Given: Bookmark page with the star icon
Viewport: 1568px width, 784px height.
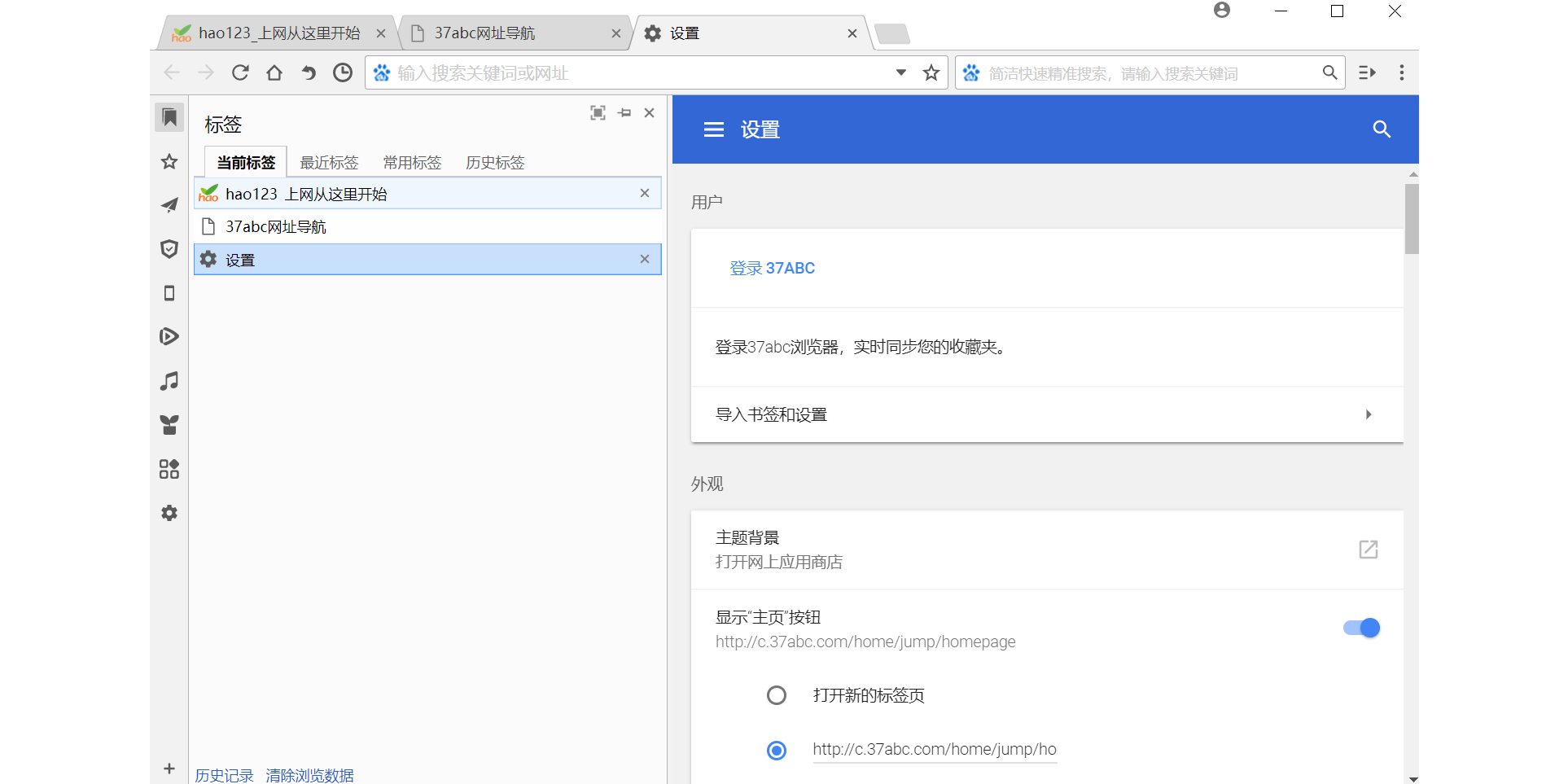Looking at the screenshot, I should coord(931,72).
